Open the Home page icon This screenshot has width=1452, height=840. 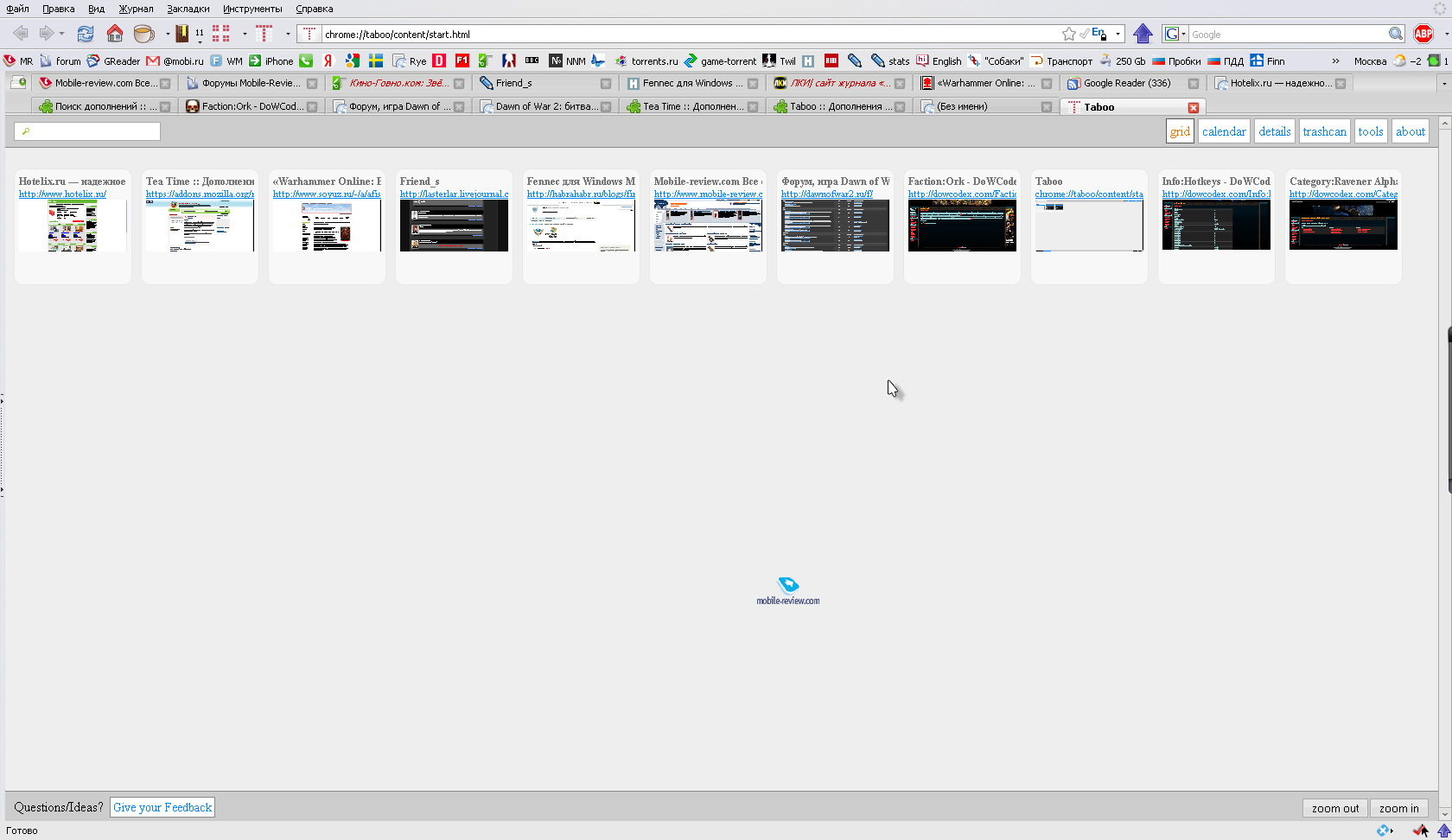[114, 34]
